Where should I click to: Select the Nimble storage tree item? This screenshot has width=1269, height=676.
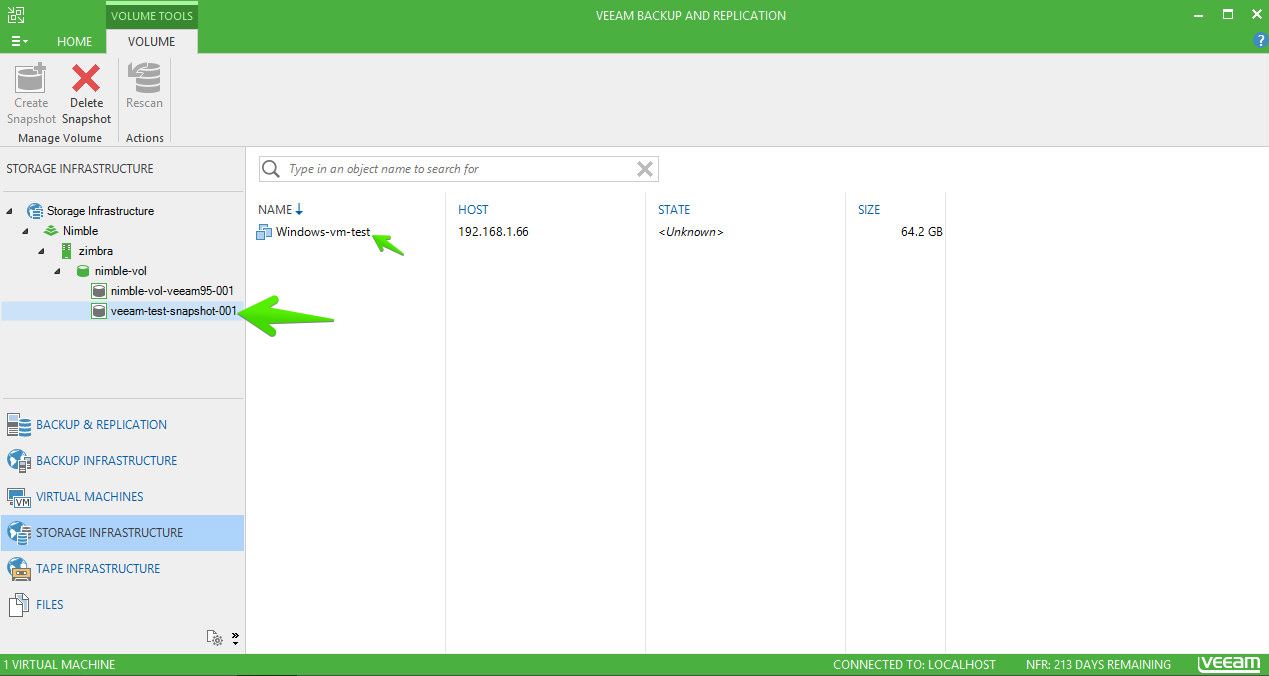point(80,231)
